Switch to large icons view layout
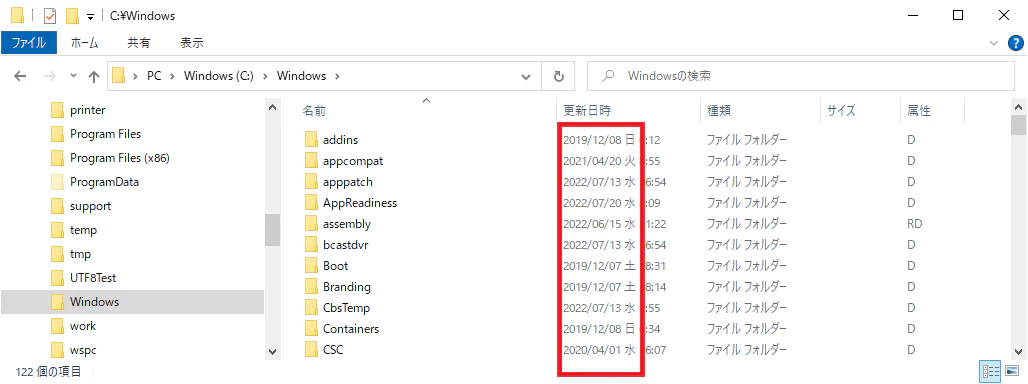The width and height of the screenshot is (1028, 384). pyautogui.click(x=1011, y=372)
